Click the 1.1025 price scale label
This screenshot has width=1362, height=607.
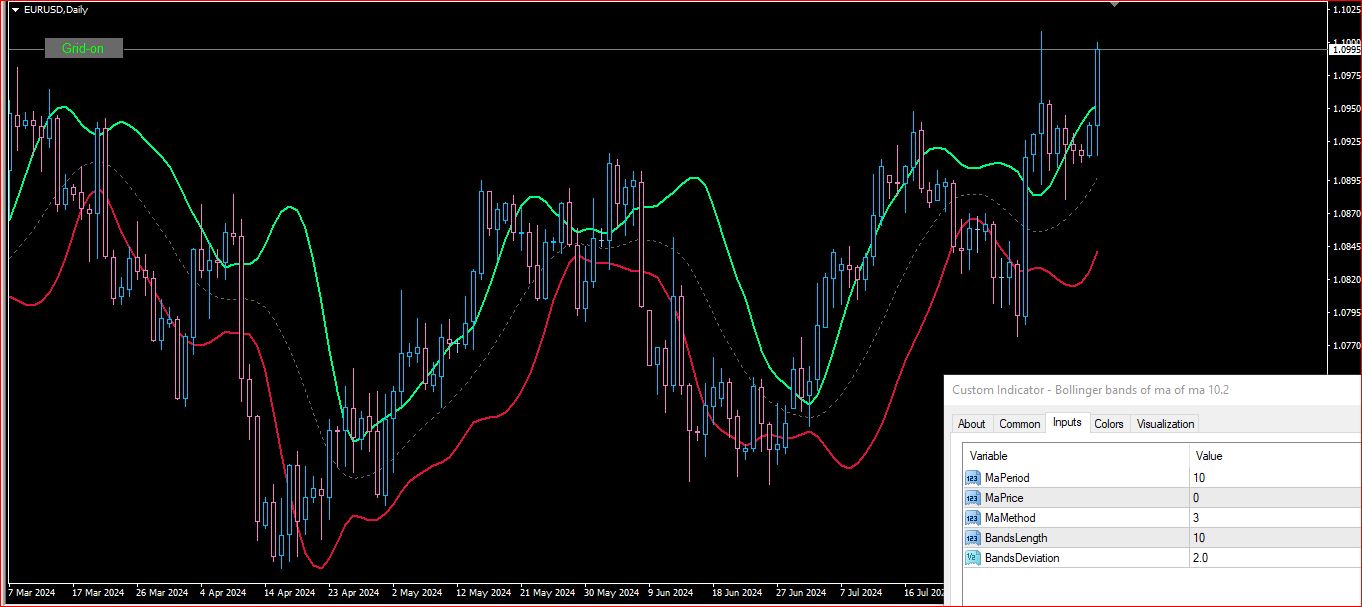[1346, 10]
